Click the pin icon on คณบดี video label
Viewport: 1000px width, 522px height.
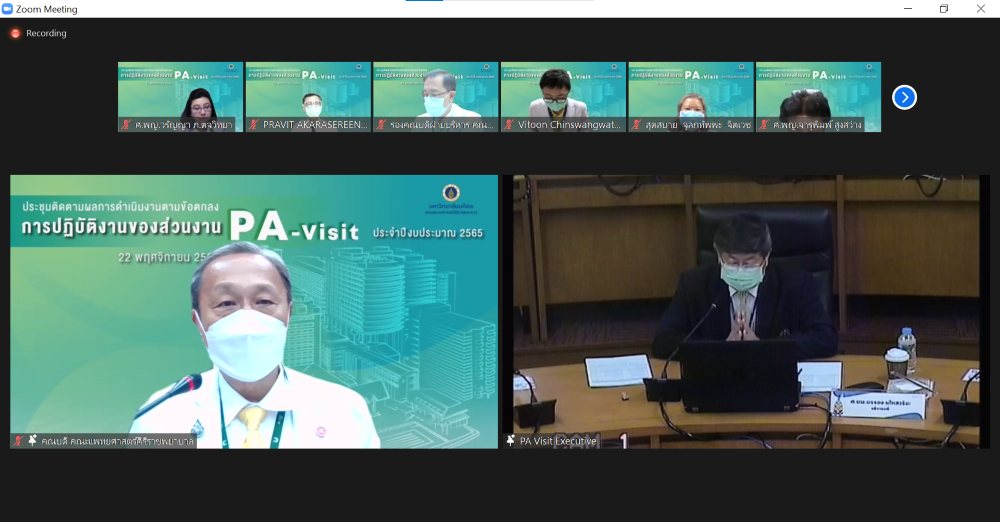[x=32, y=440]
